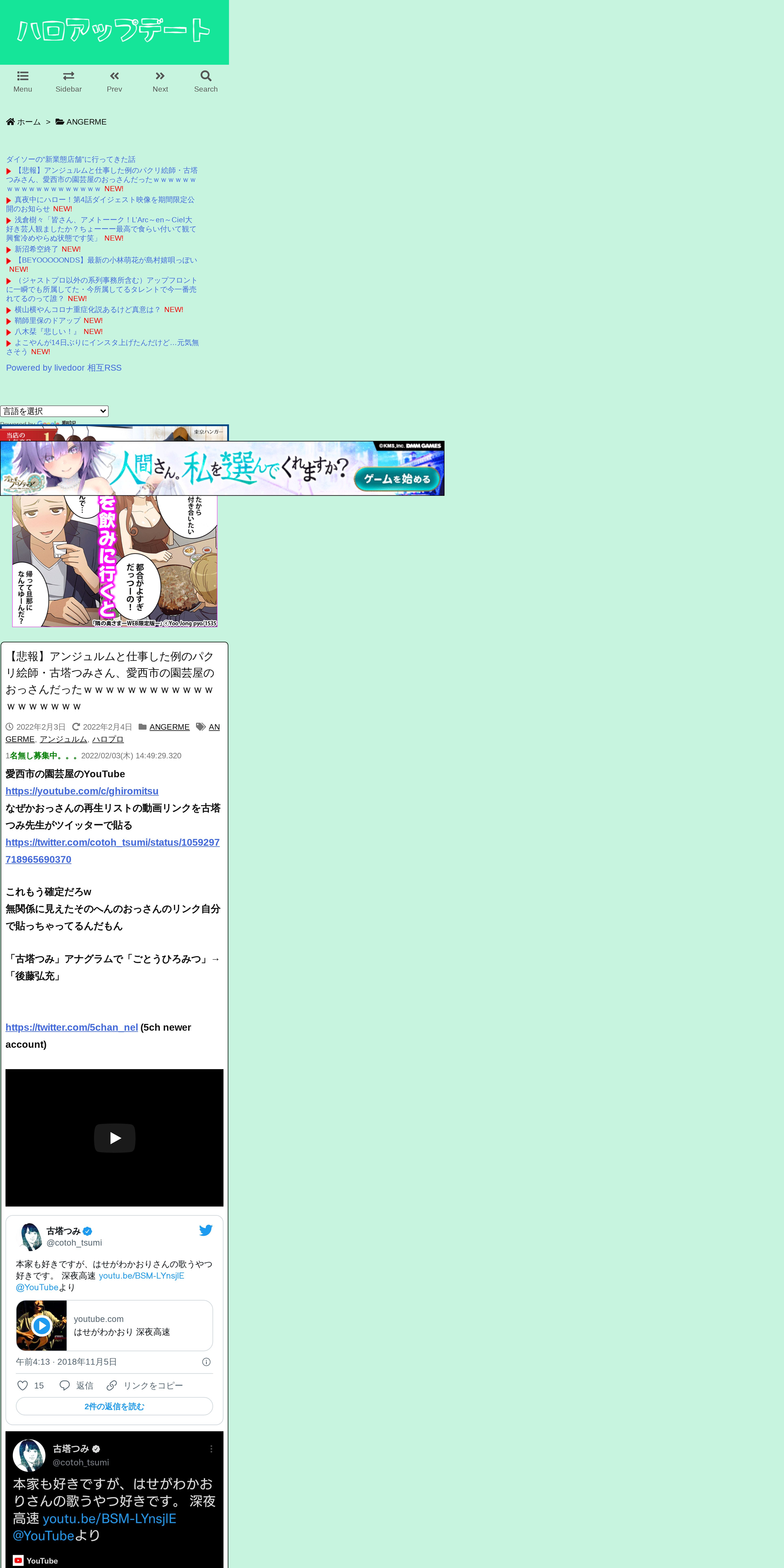Open よこやんが14日ぶりにインスタ RSS link
The height and width of the screenshot is (1568, 784).
pos(102,347)
